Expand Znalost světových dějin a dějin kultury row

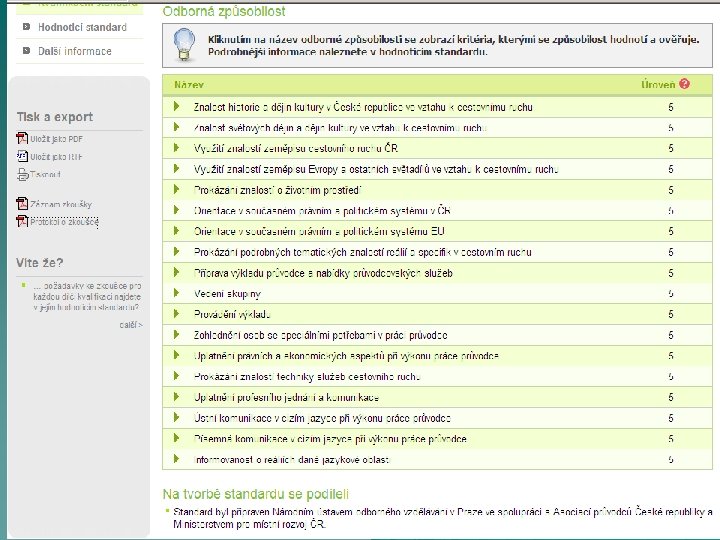(177, 127)
